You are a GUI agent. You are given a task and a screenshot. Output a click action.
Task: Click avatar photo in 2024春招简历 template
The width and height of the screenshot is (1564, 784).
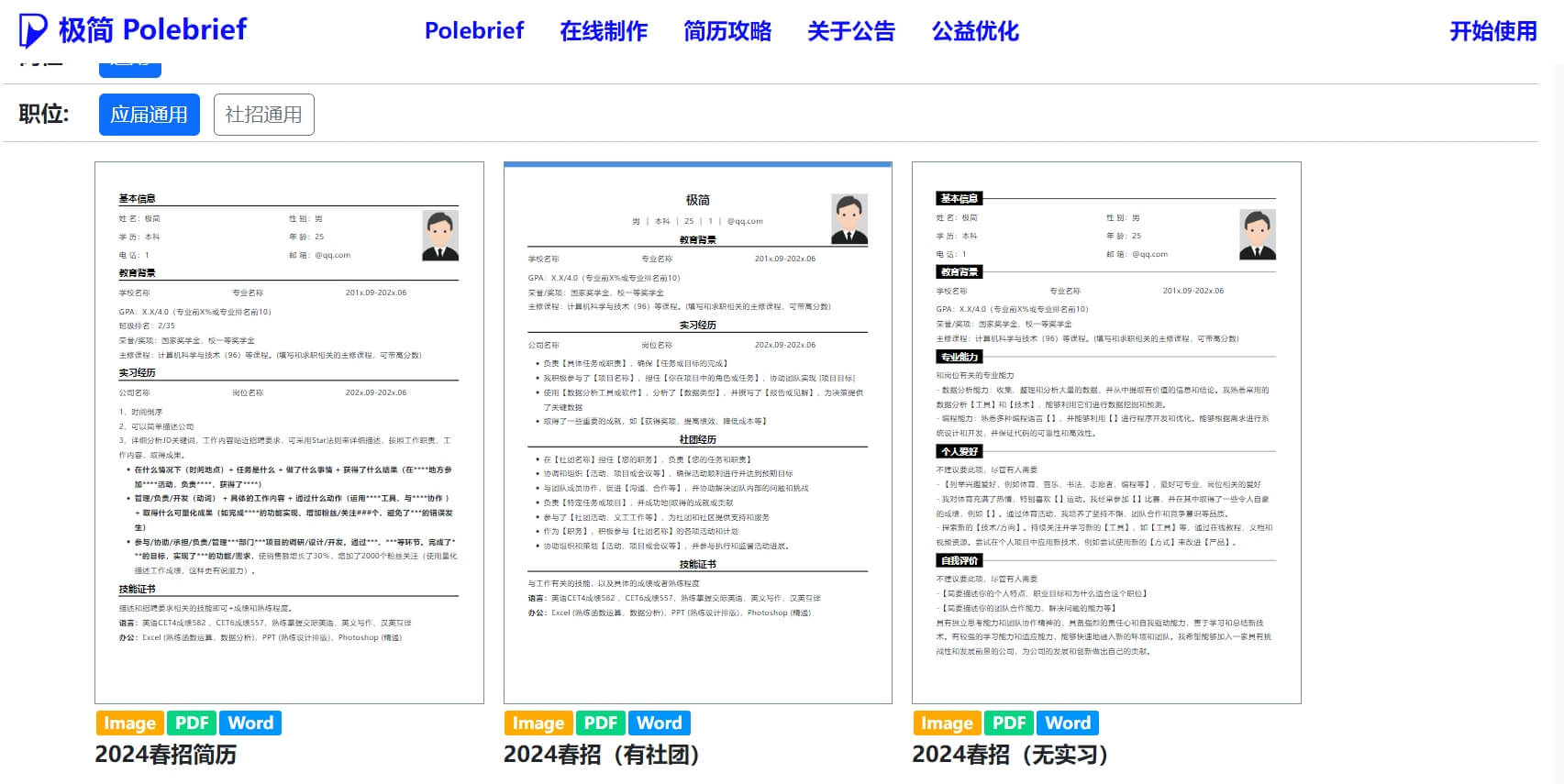440,236
